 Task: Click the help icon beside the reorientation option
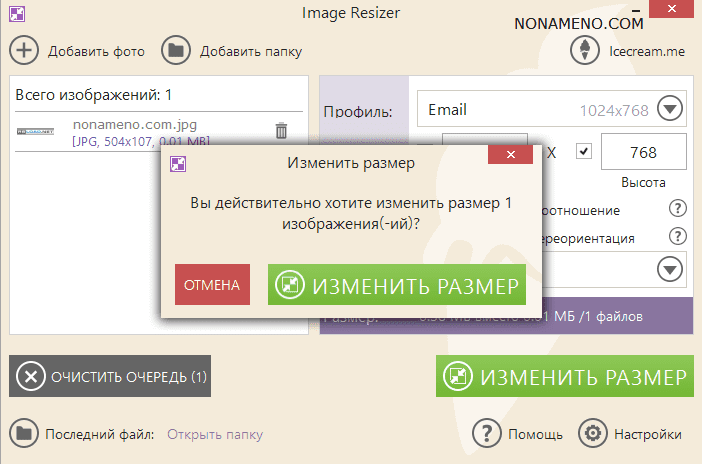pos(677,238)
